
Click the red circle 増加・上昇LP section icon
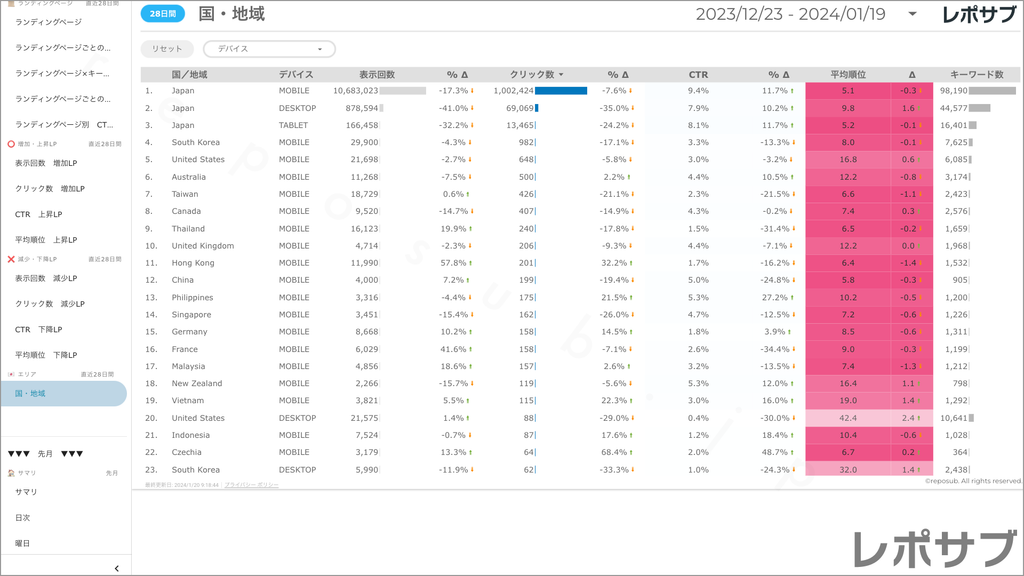point(11,144)
